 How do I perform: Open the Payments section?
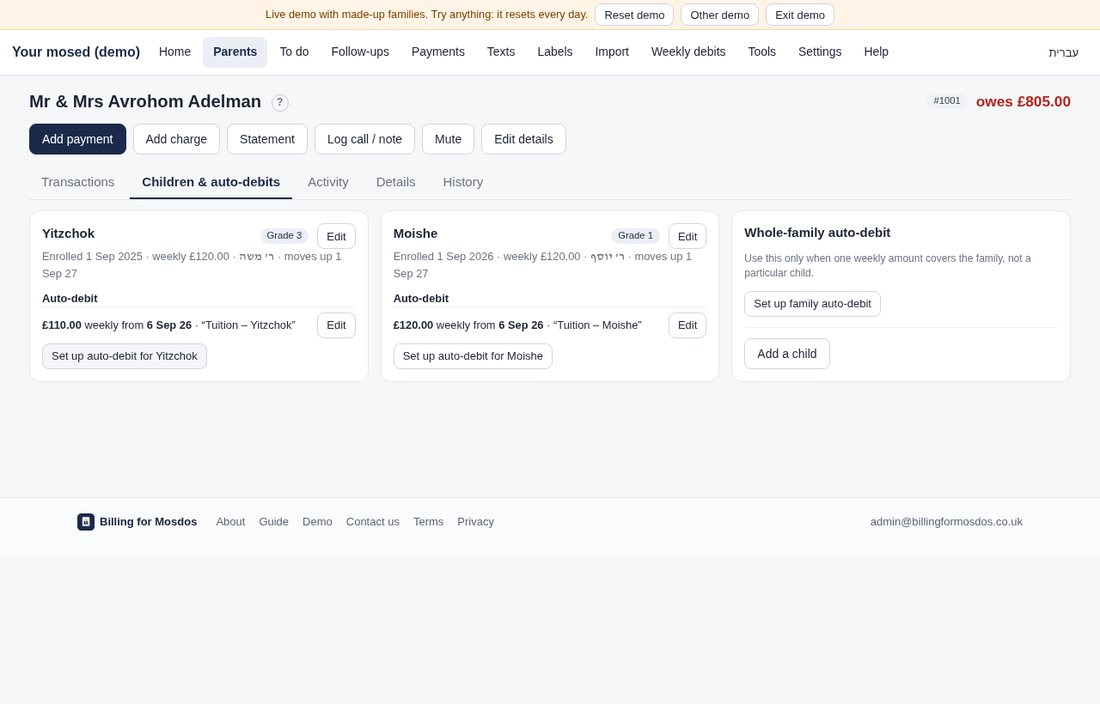[438, 52]
